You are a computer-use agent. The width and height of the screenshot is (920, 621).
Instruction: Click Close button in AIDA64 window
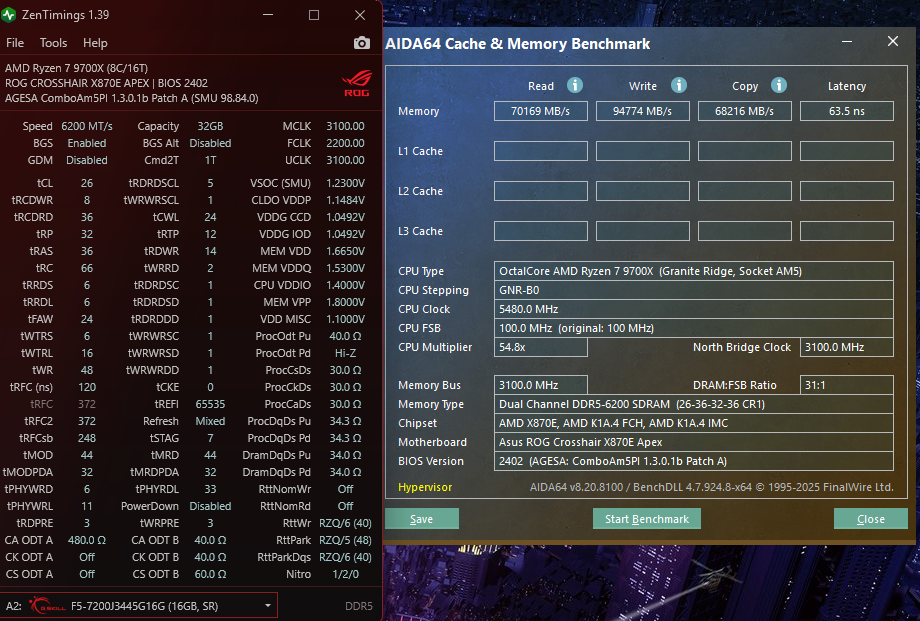pos(871,519)
